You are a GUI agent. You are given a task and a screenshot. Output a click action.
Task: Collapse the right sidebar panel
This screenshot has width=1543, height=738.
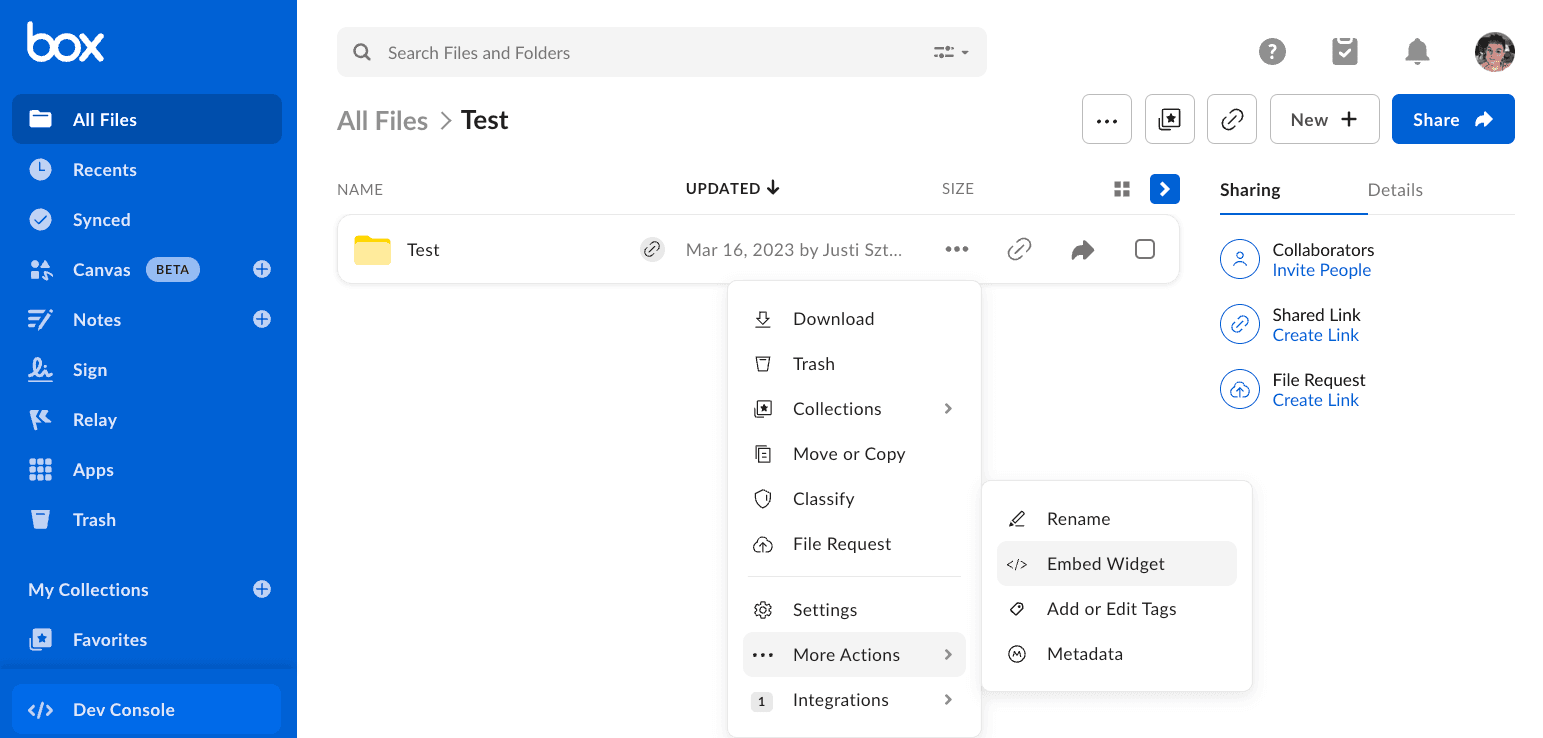1165,189
